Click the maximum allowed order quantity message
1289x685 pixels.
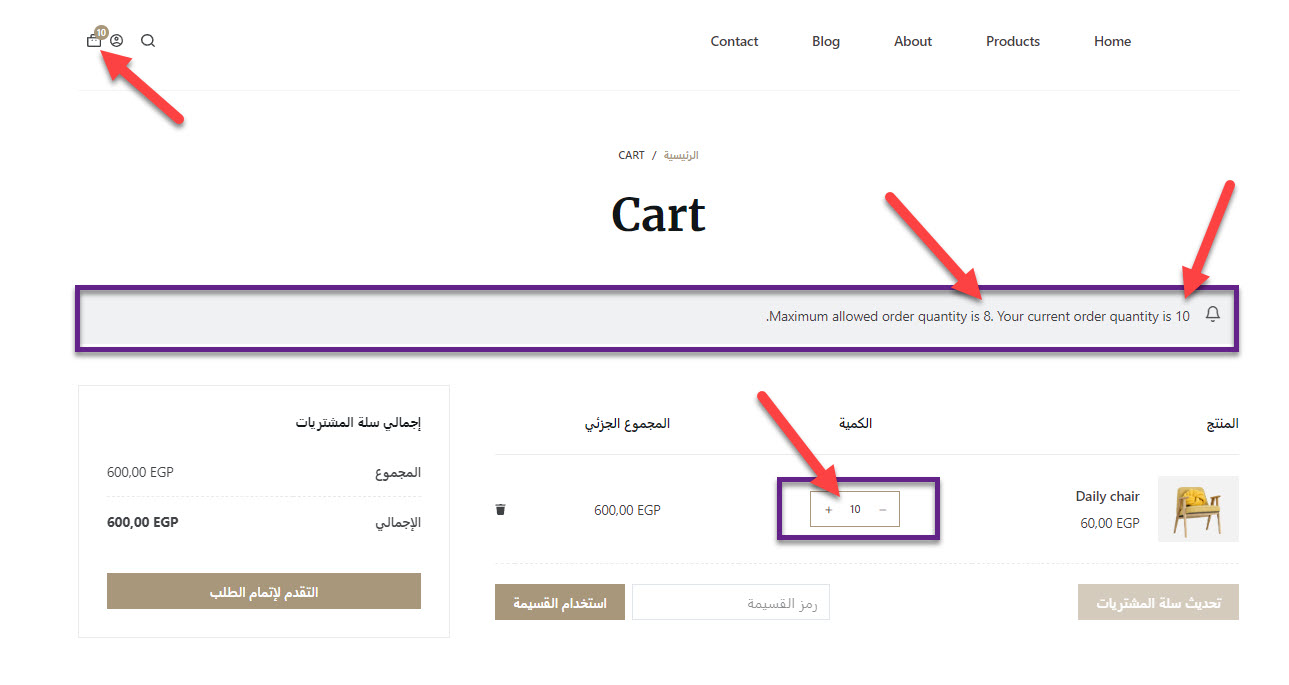[x=978, y=316]
